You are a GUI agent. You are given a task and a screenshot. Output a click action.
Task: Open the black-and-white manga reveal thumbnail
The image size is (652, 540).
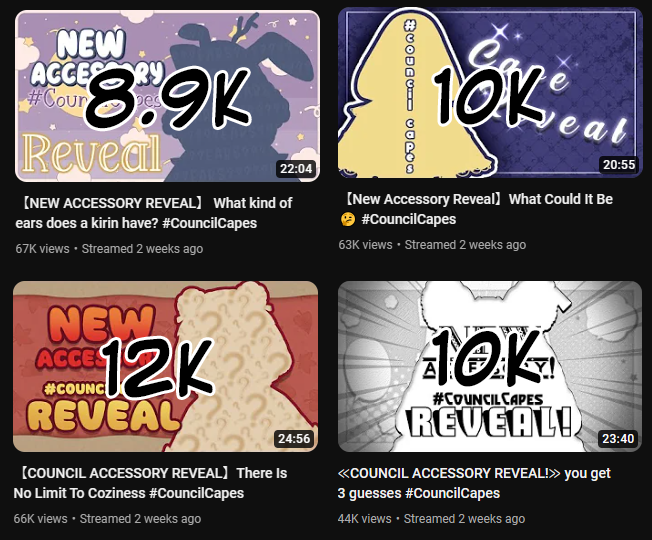490,367
